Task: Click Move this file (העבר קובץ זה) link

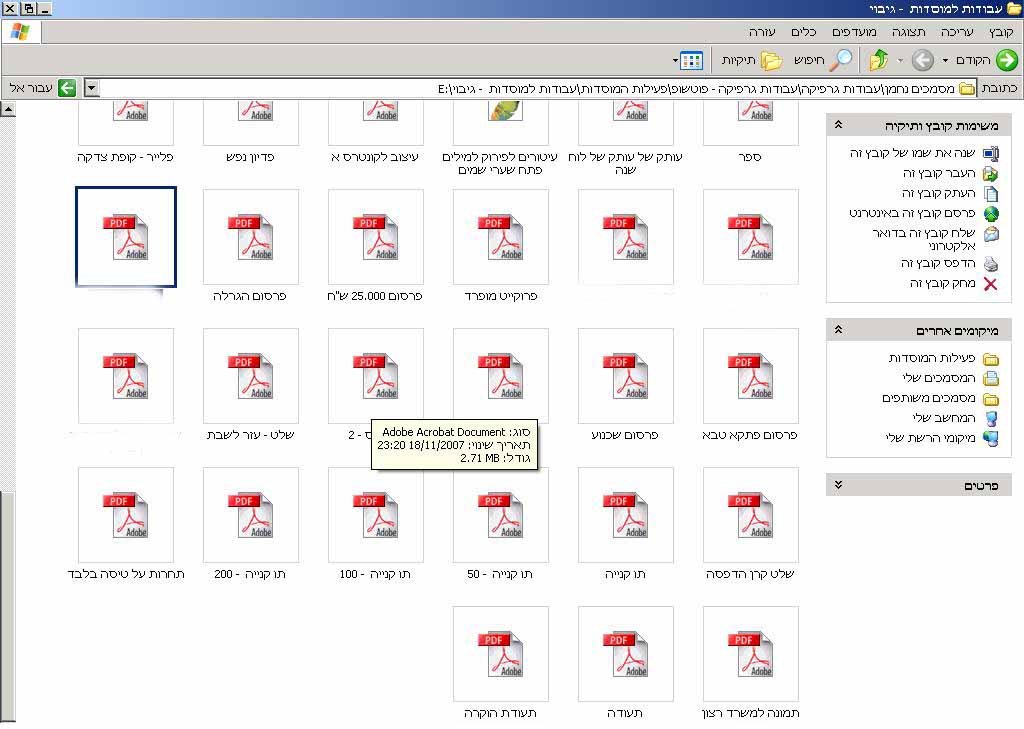Action: click(939, 173)
